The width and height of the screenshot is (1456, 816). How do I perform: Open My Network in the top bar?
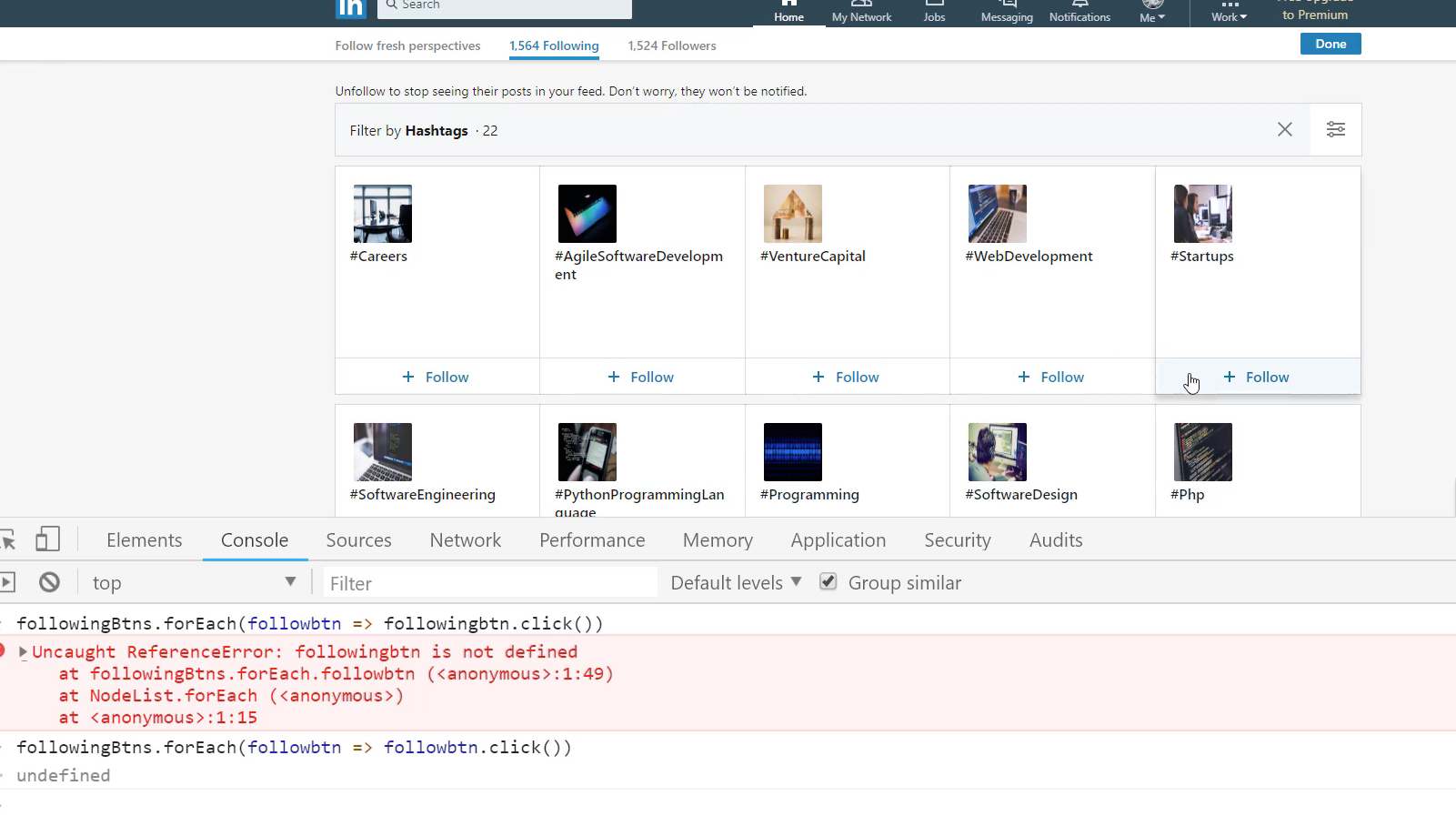[x=861, y=12]
